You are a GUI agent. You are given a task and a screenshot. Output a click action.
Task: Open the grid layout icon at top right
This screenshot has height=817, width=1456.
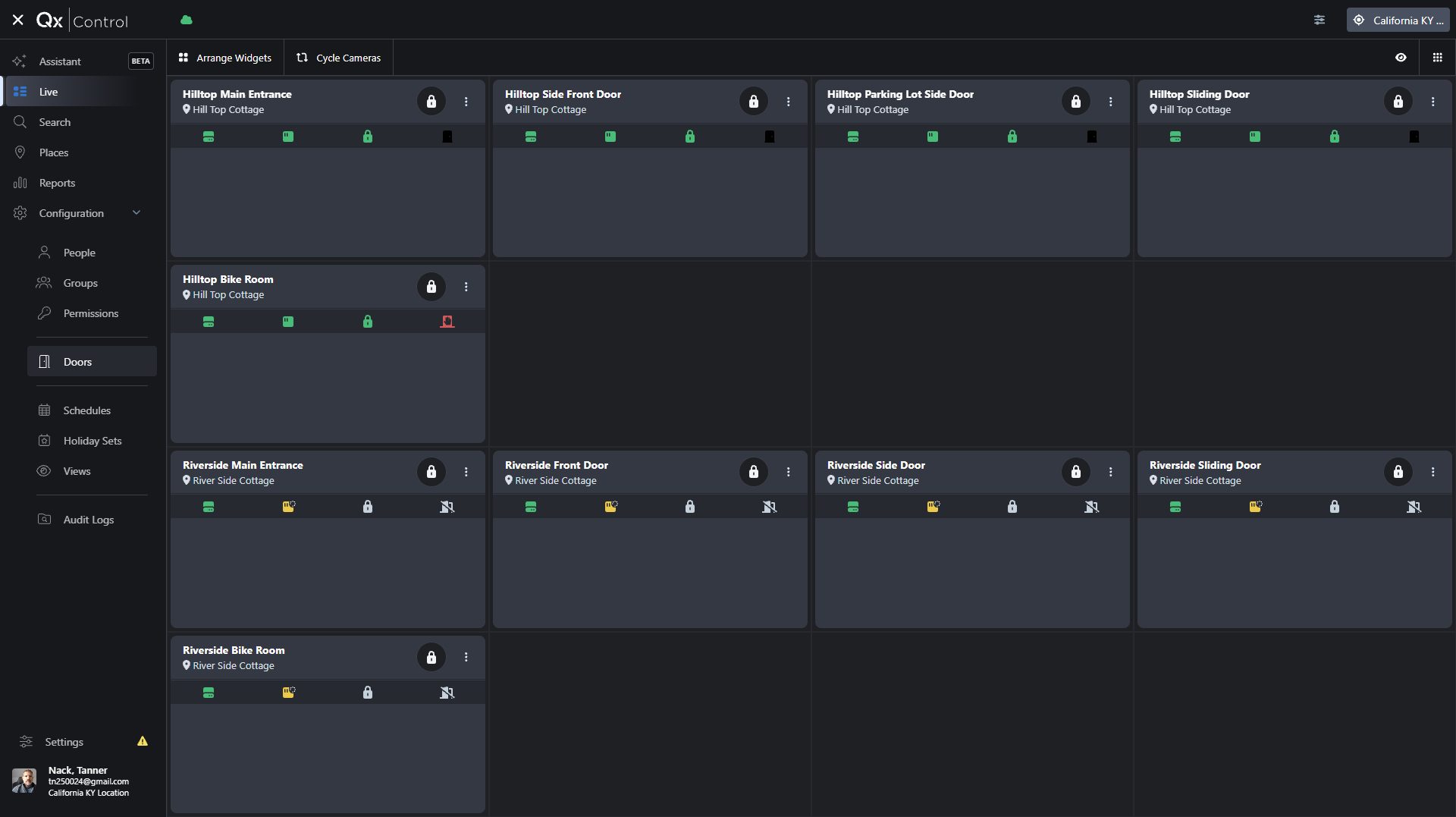pyautogui.click(x=1438, y=58)
